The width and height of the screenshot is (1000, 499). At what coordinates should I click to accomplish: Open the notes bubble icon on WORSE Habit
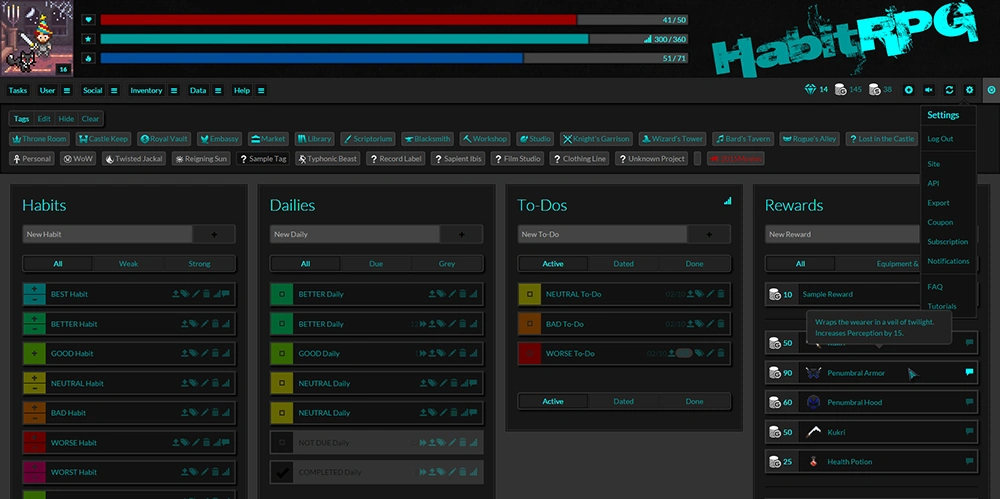pos(225,443)
